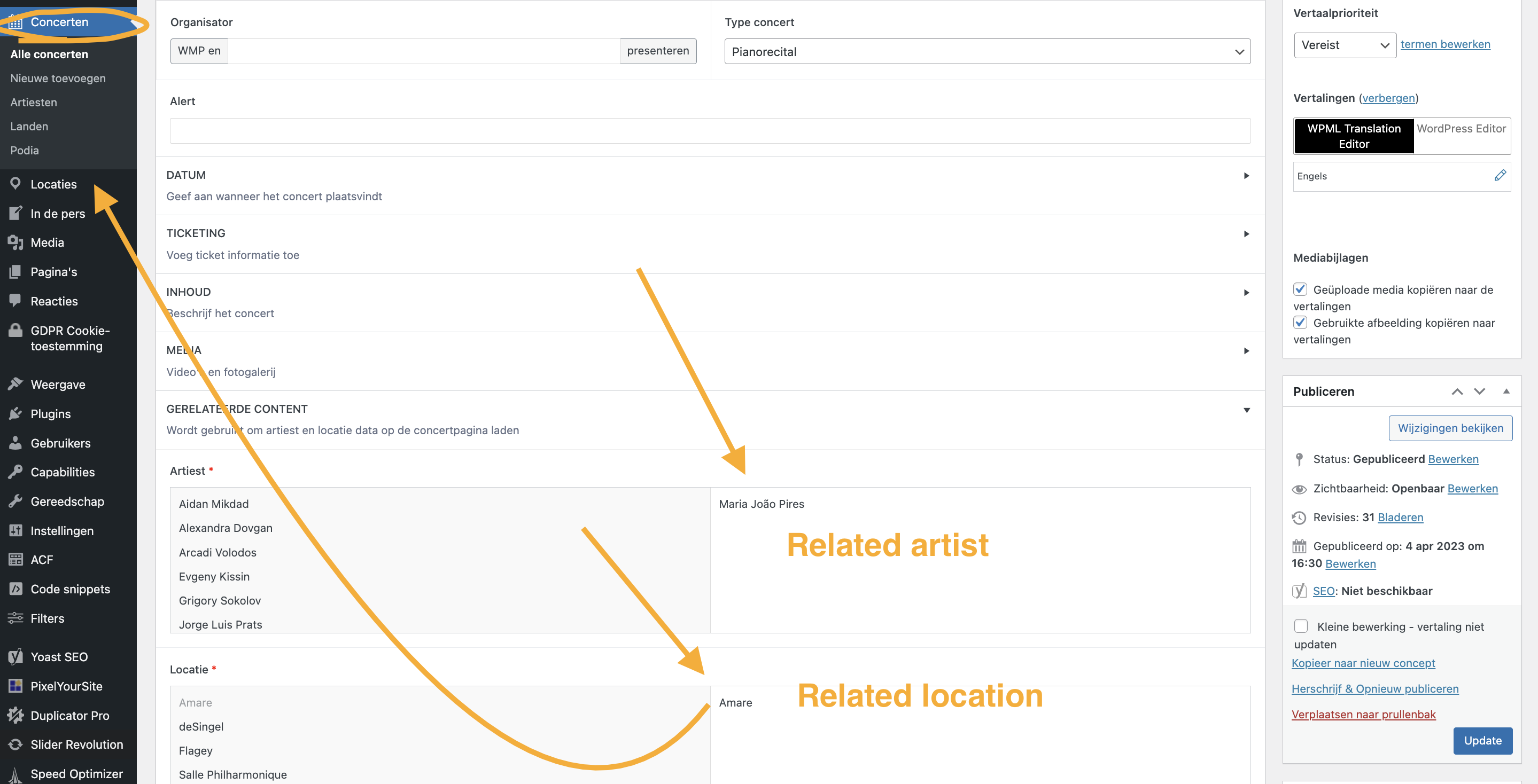1538x784 pixels.
Task: Click Bewerken link next to Zichtbaarheid
Action: point(1472,488)
